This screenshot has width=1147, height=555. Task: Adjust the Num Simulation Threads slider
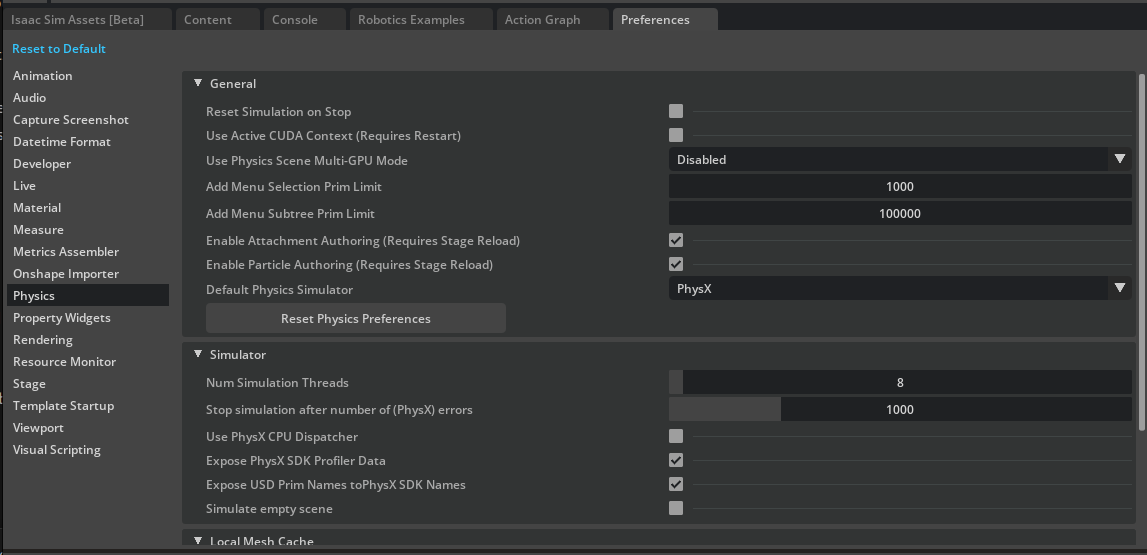tap(899, 382)
